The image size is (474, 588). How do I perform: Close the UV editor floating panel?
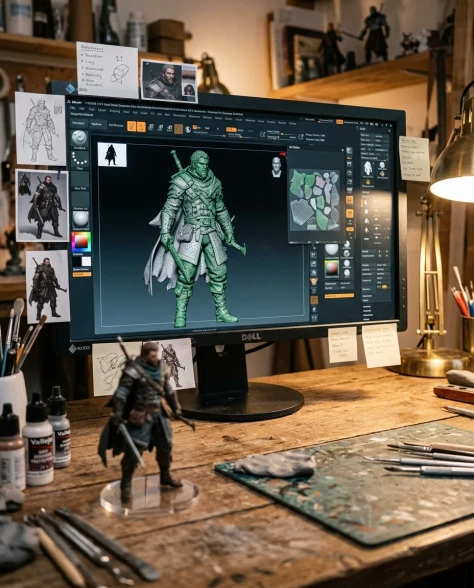click(342, 150)
